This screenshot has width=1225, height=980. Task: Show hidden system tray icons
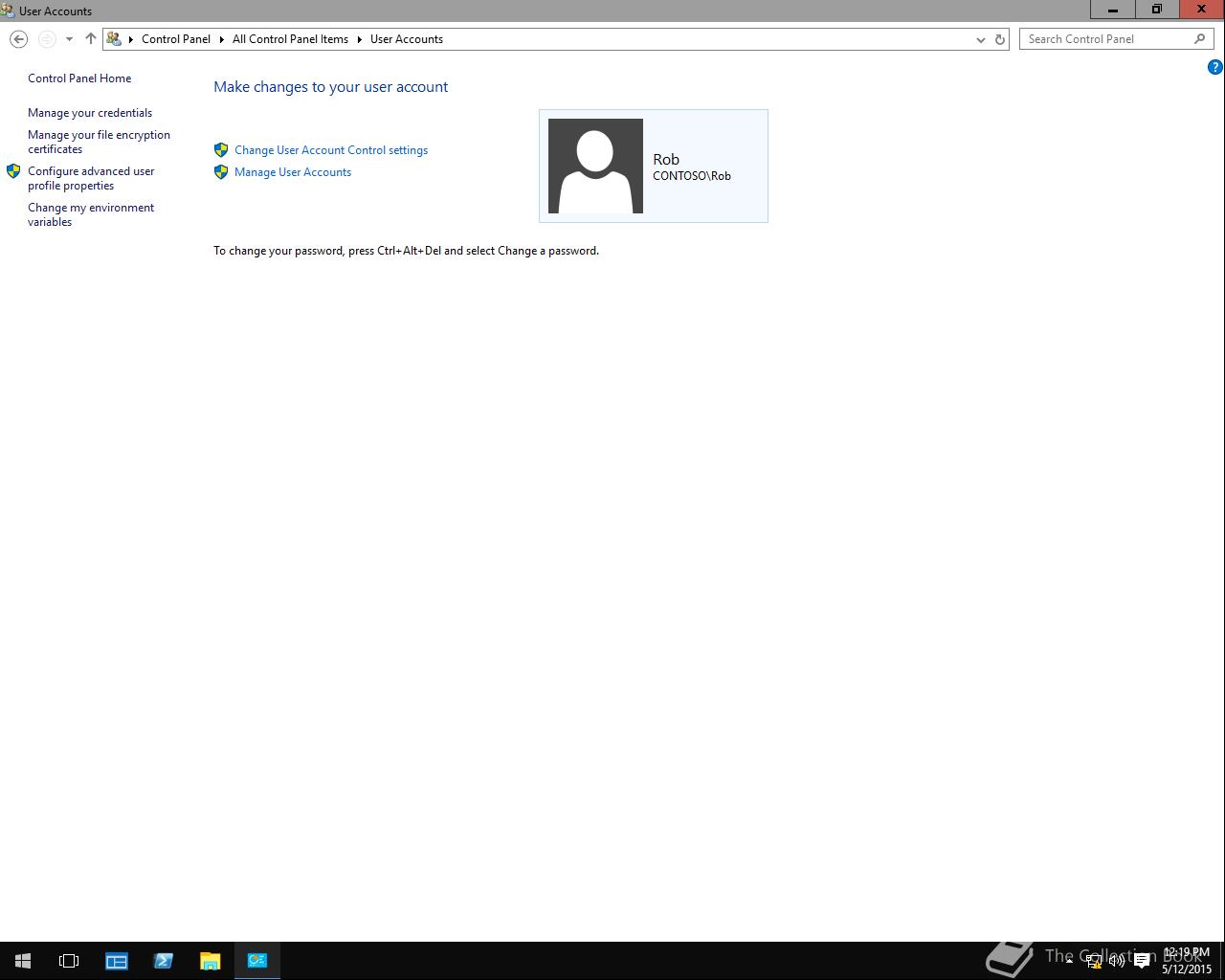1069,961
